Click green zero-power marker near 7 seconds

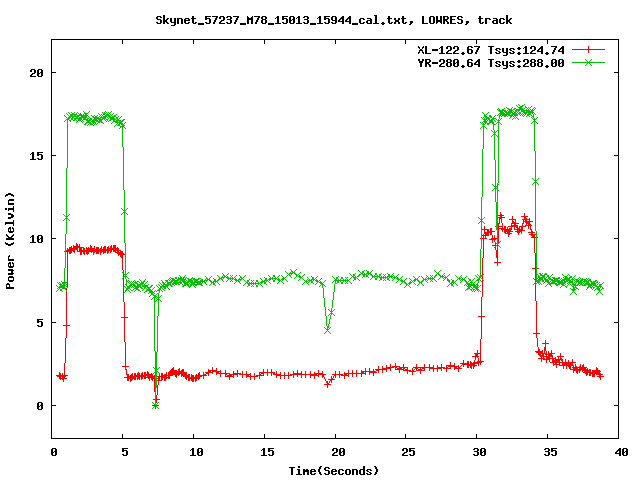point(155,405)
